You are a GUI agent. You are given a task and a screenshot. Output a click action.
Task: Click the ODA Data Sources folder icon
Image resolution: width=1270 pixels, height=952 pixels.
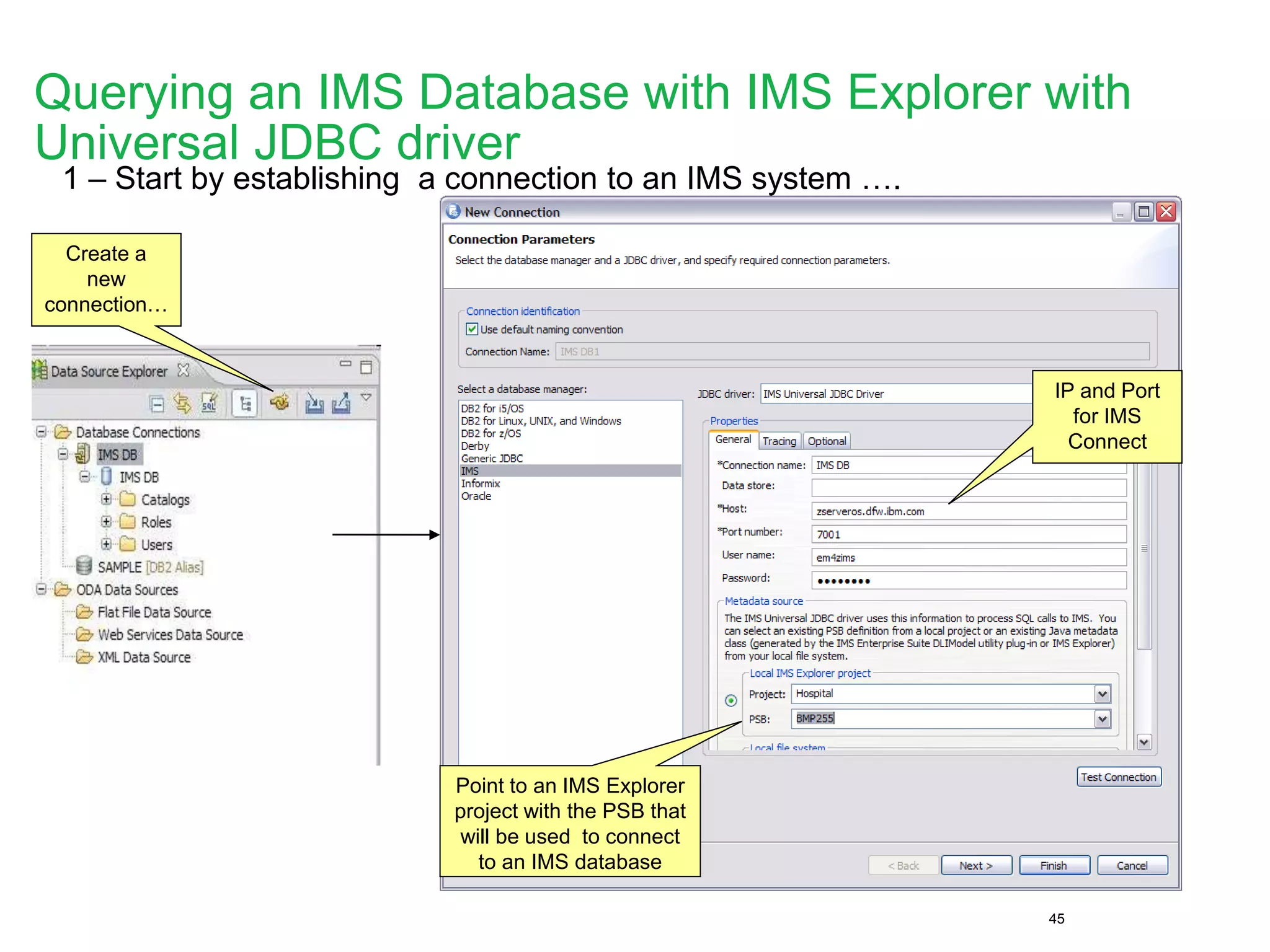[x=63, y=589]
